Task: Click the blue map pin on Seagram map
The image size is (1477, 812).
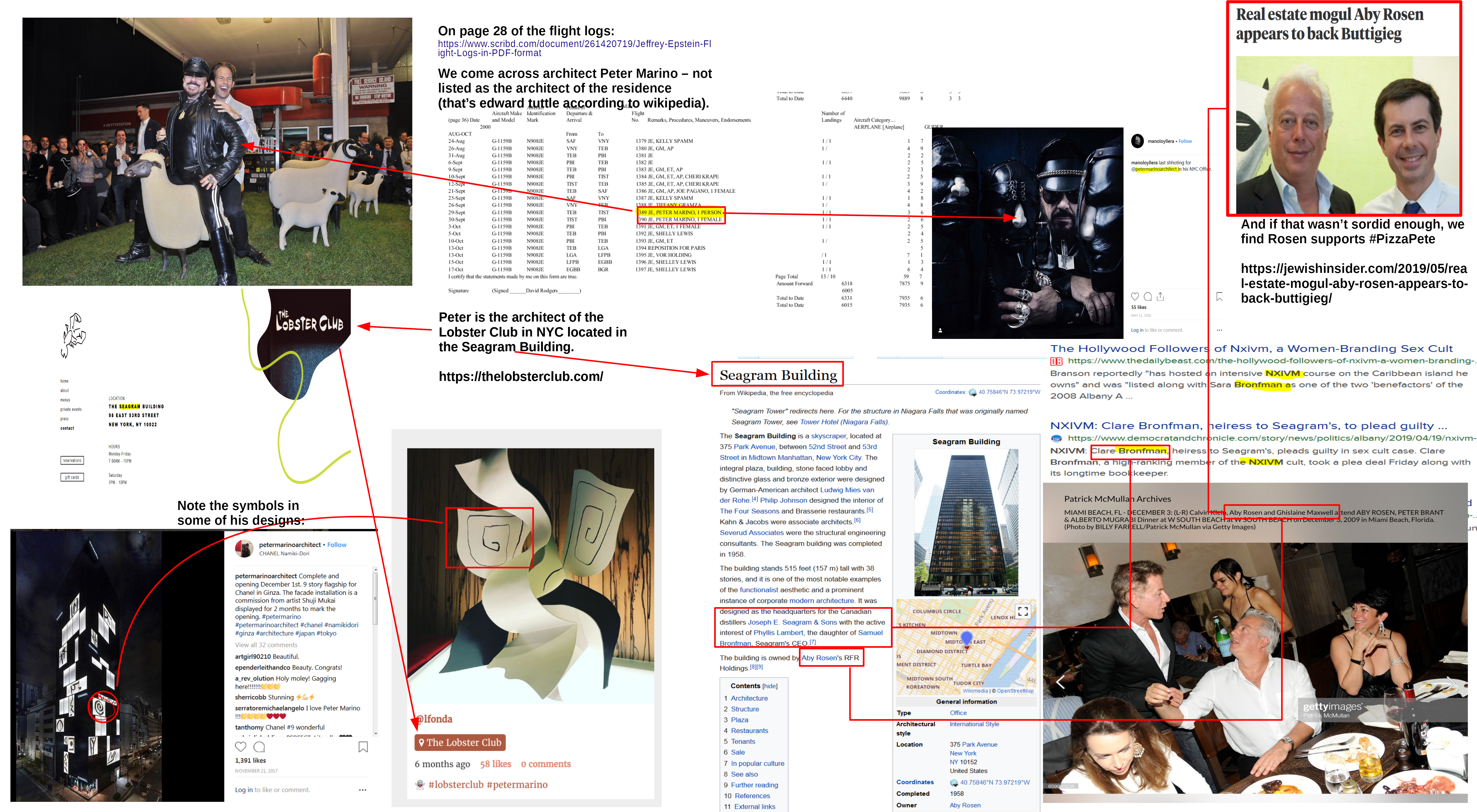Action: coord(966,638)
